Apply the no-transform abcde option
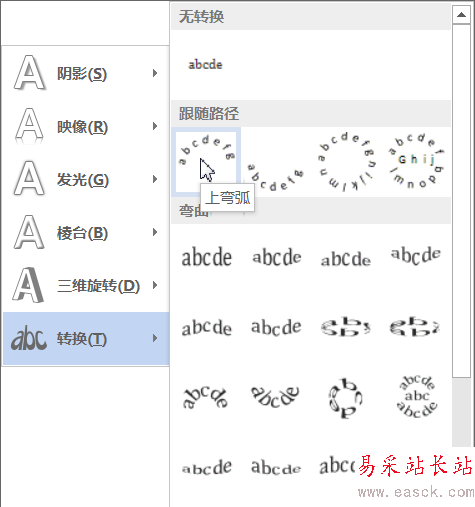475x507 pixels. point(205,65)
